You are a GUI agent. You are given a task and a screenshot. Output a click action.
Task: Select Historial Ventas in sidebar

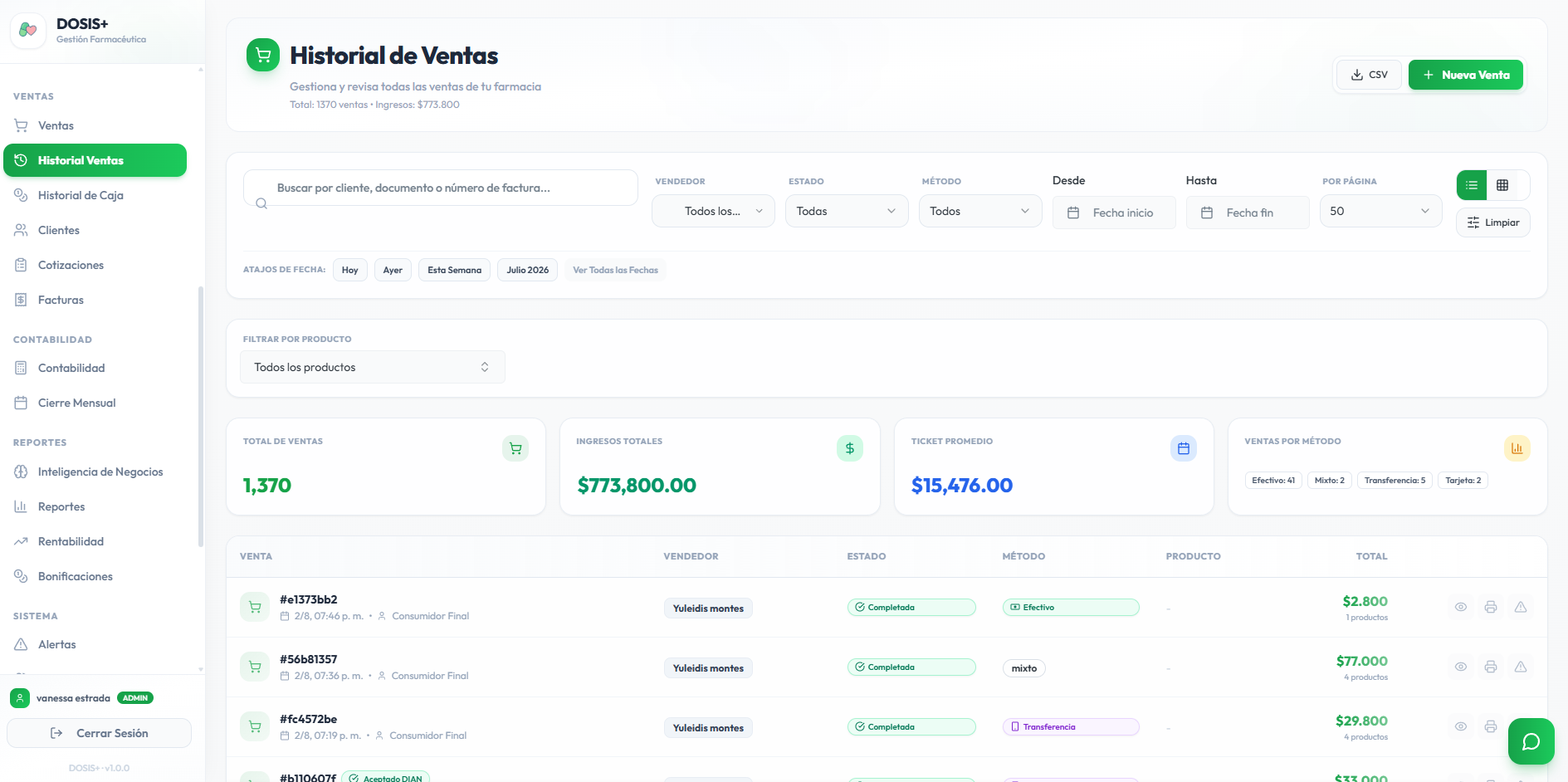[95, 160]
